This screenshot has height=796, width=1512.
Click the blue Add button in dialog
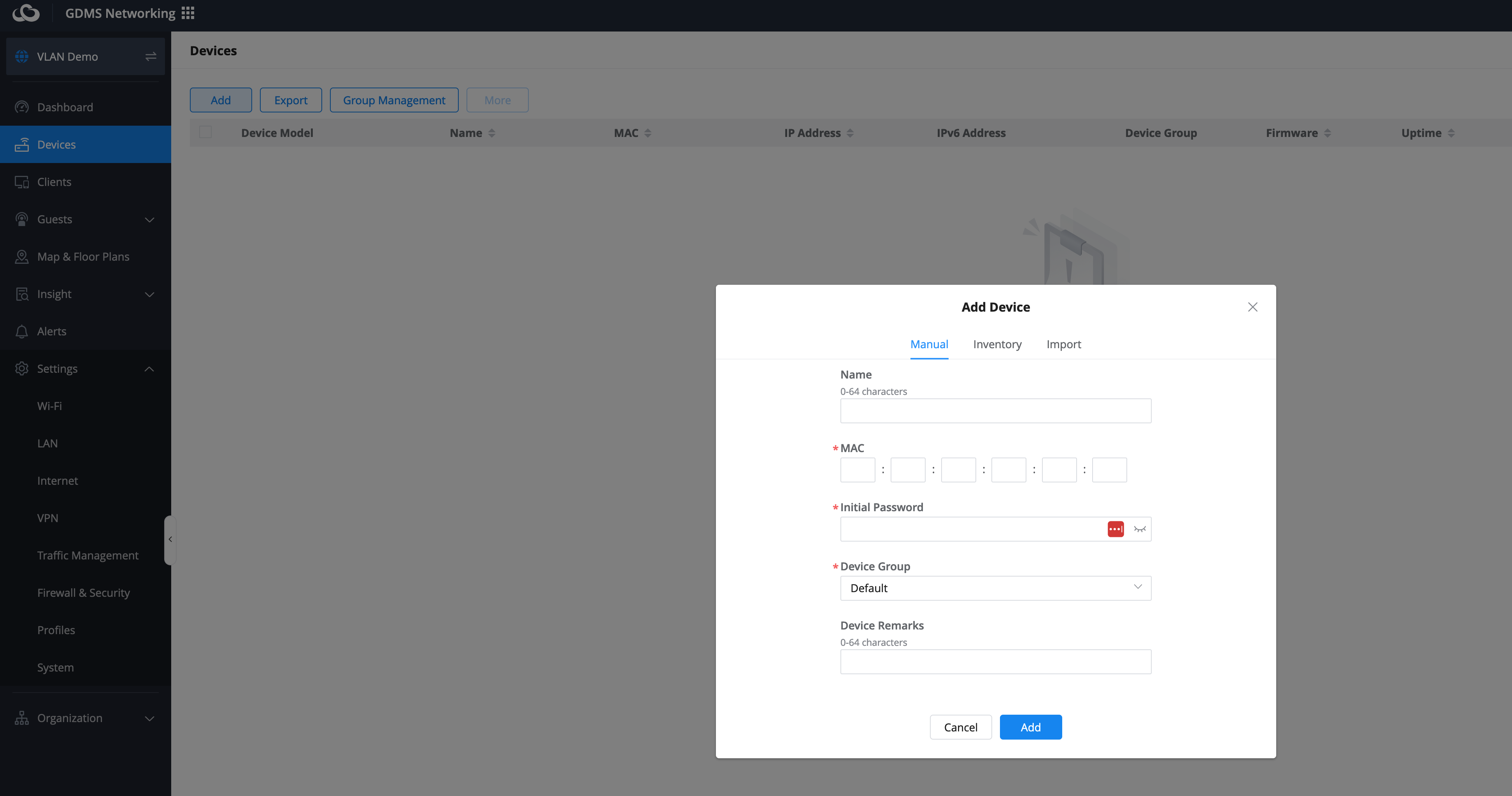coord(1030,727)
